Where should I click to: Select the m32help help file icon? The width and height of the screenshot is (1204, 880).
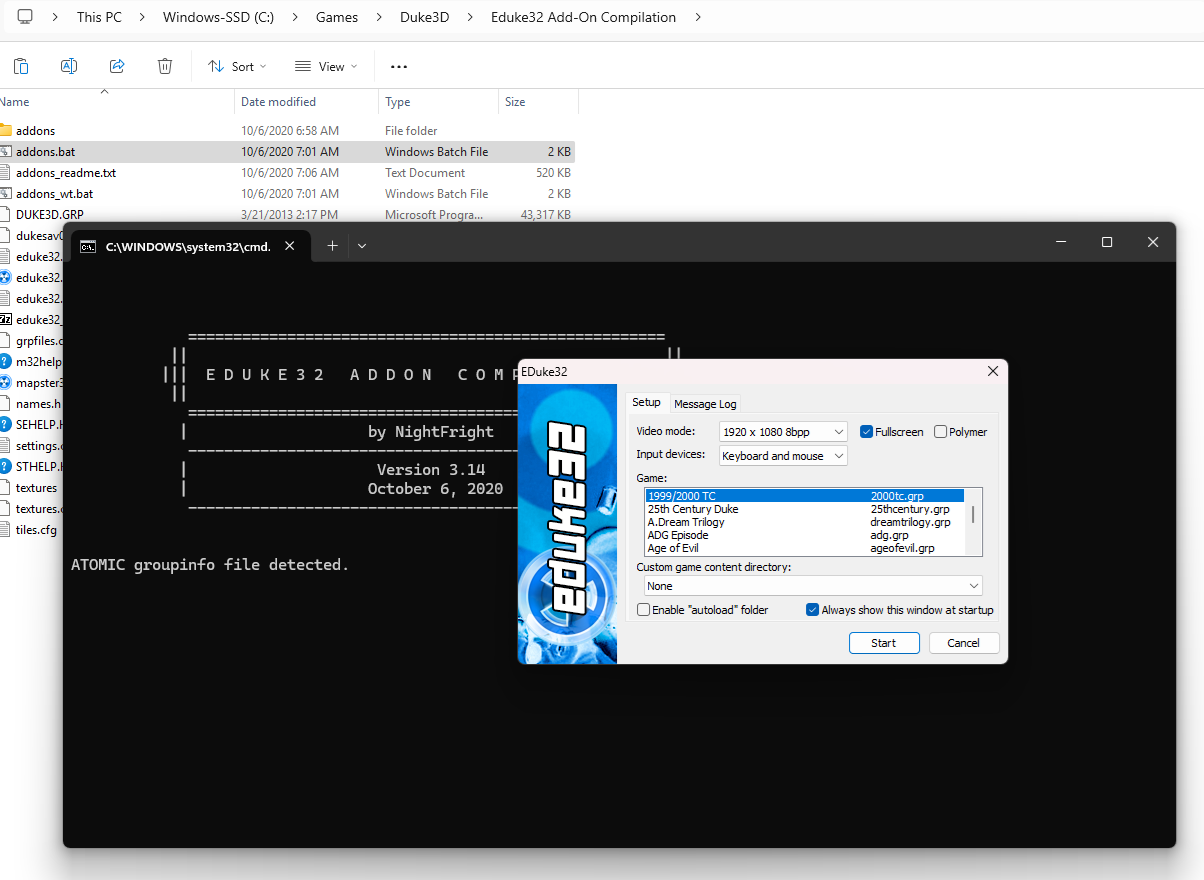click(x=6, y=362)
